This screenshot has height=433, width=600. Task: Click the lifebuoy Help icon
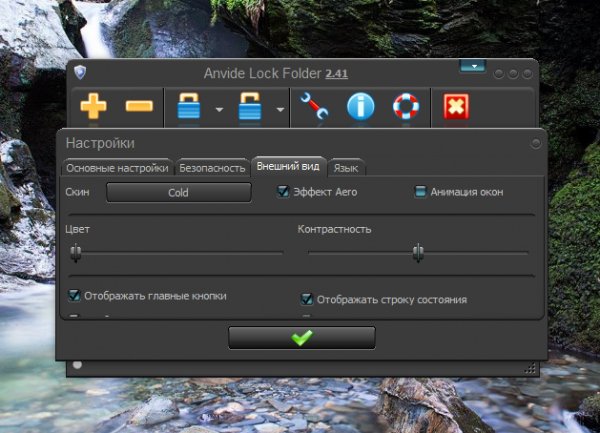click(406, 106)
